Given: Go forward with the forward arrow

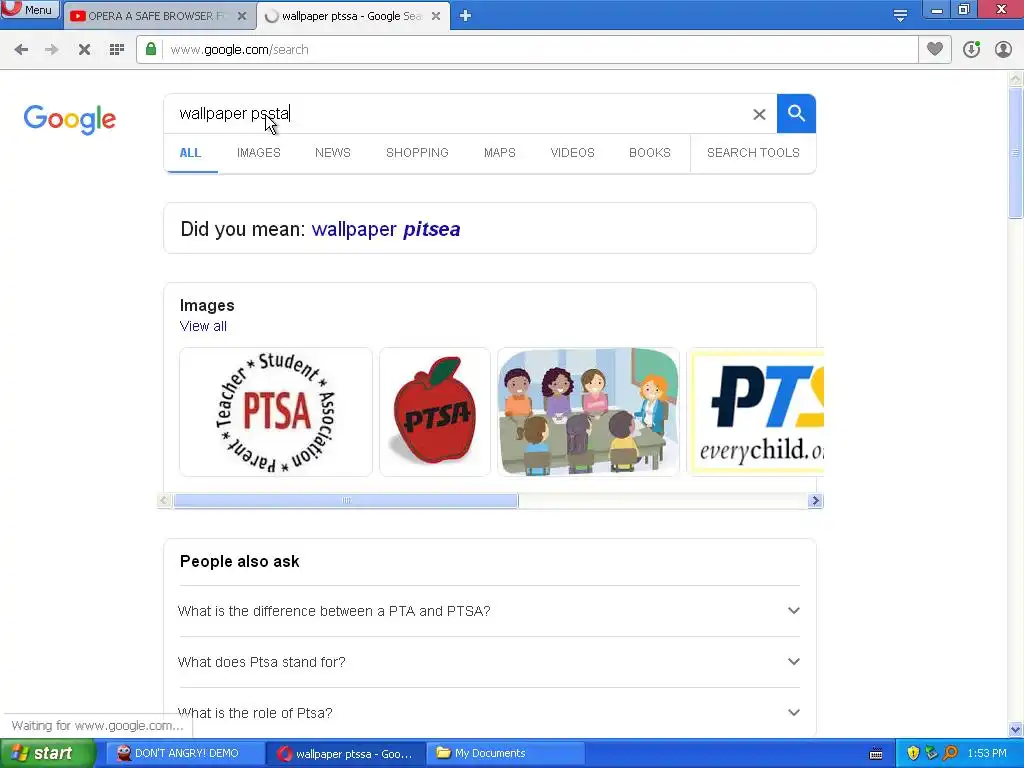Looking at the screenshot, I should pyautogui.click(x=52, y=50).
